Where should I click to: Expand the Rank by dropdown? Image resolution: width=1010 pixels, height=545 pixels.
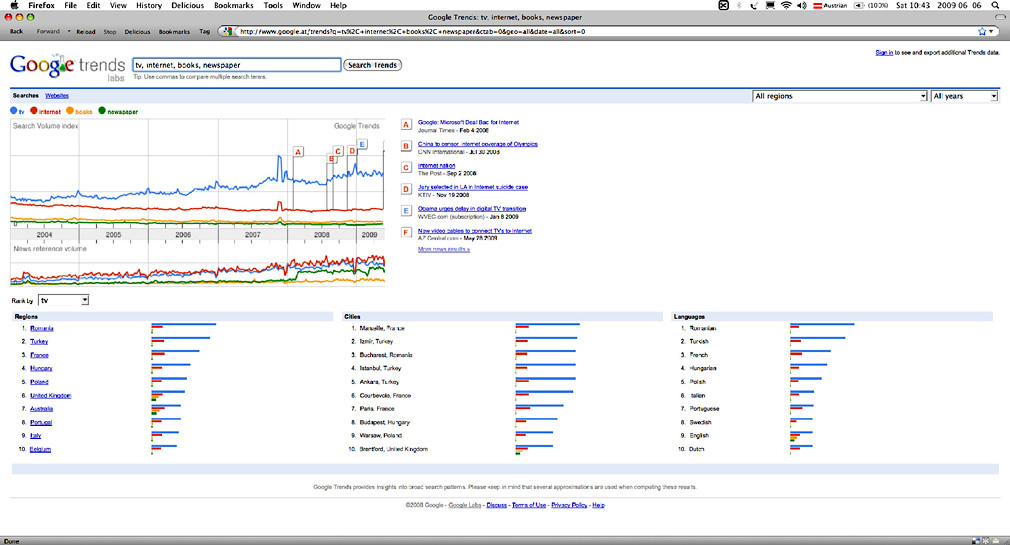click(x=64, y=300)
